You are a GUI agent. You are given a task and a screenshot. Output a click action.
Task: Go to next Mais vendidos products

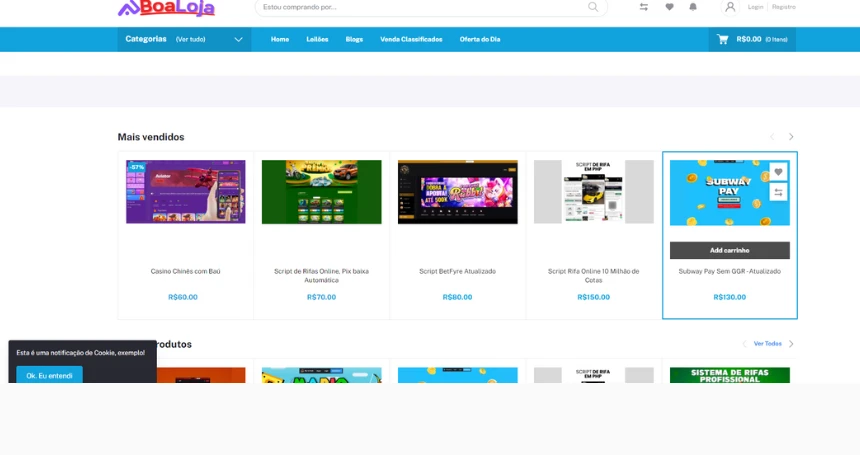coord(791,137)
